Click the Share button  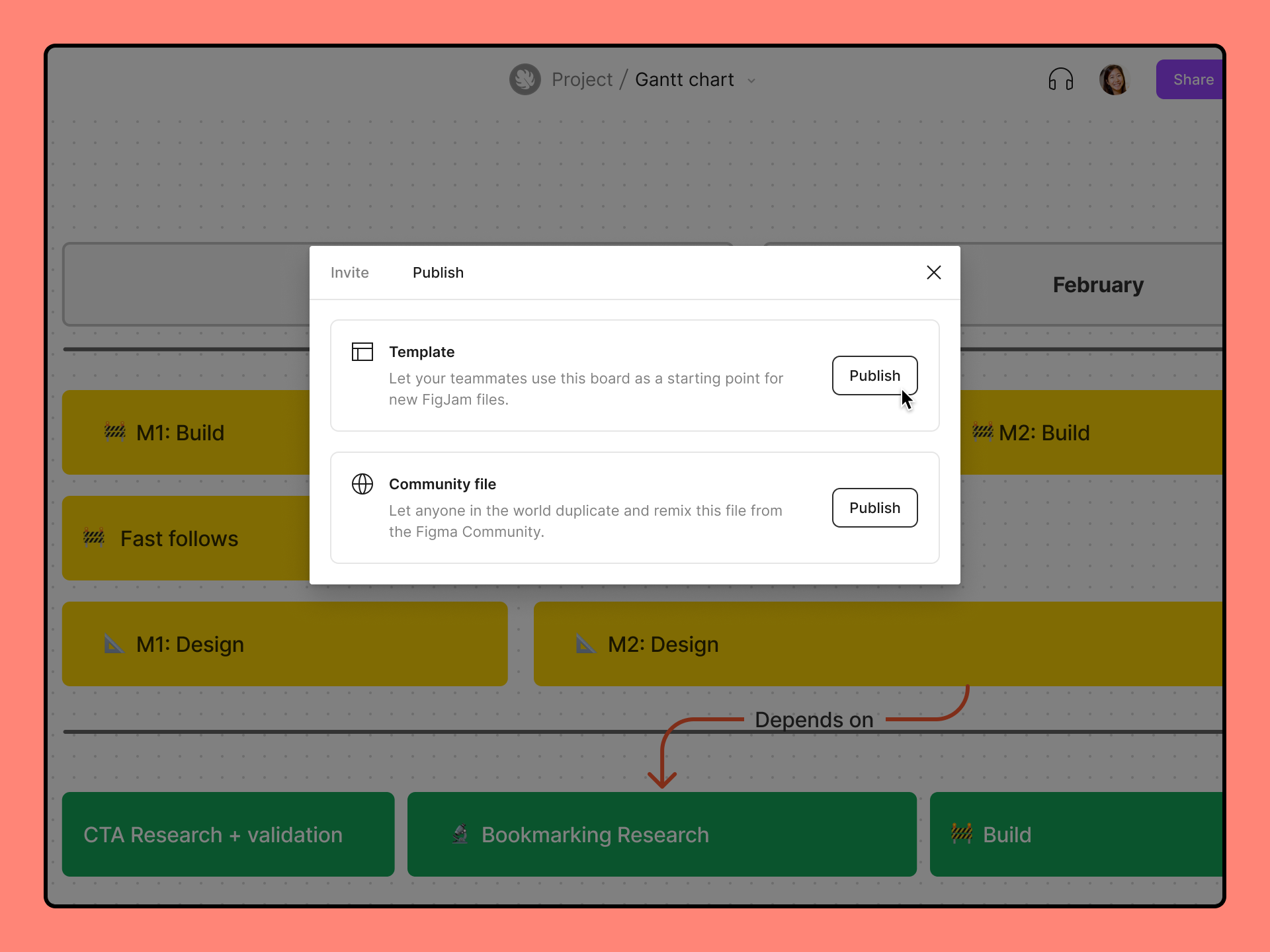tap(1192, 79)
